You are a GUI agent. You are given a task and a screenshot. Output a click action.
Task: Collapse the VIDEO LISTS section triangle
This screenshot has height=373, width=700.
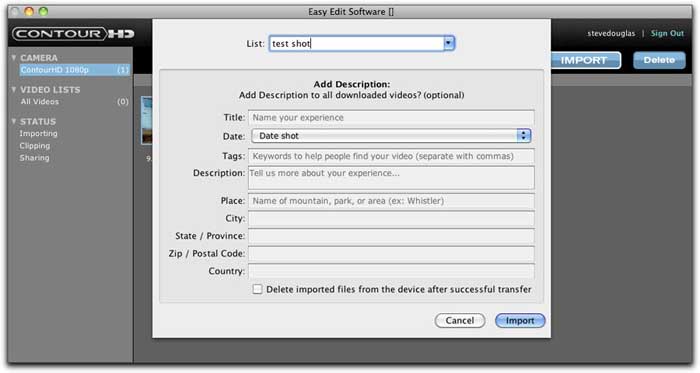click(14, 89)
